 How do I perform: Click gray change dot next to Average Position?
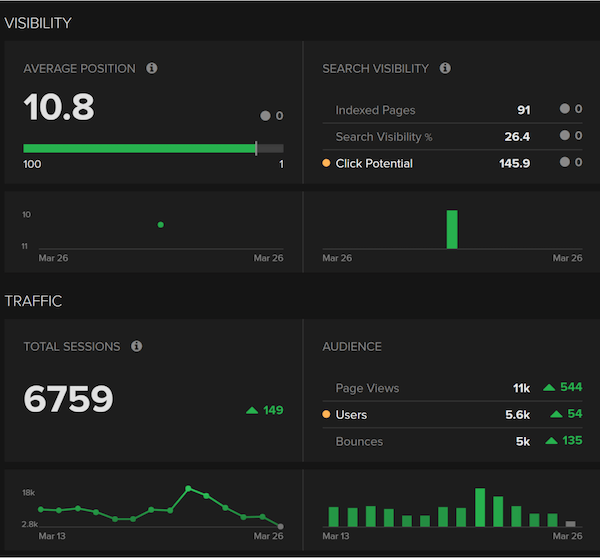(265, 116)
